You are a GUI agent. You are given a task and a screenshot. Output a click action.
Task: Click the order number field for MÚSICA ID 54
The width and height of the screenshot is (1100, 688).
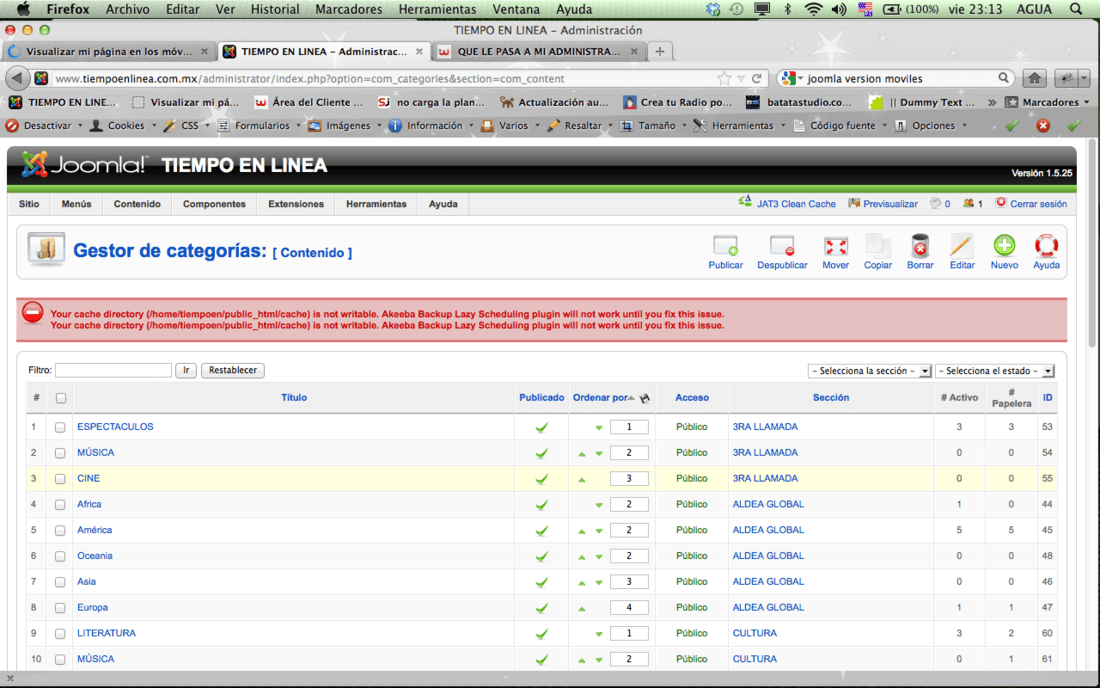point(629,453)
